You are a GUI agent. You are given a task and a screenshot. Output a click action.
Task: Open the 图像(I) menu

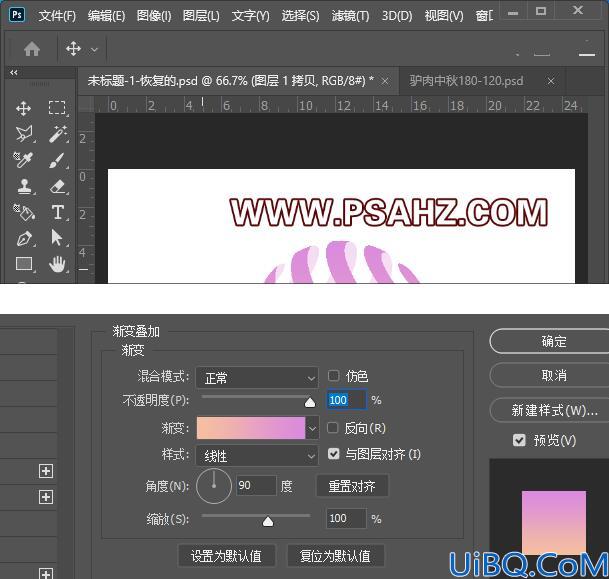pos(154,16)
